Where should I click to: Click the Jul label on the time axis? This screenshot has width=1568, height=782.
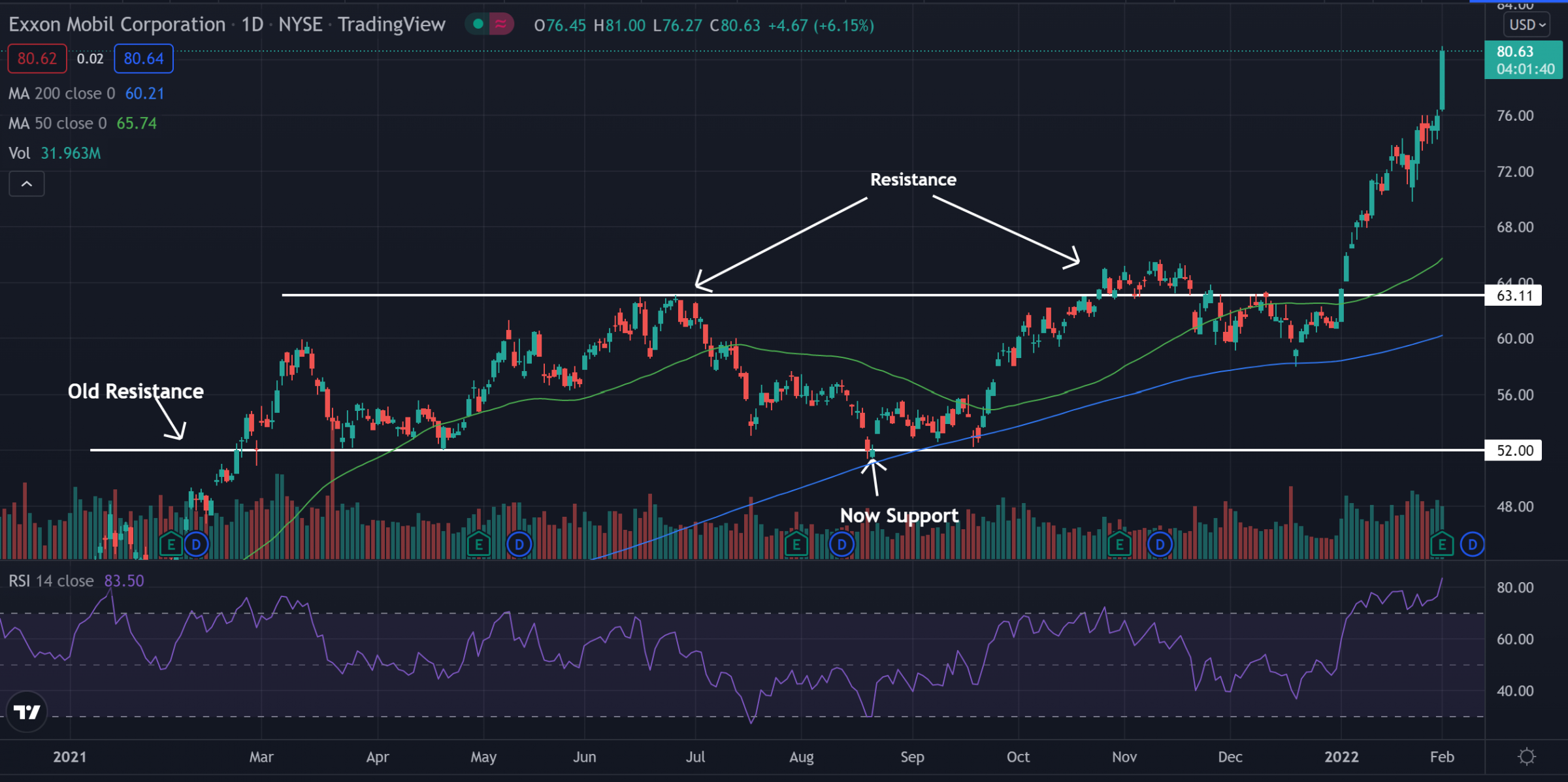point(695,757)
